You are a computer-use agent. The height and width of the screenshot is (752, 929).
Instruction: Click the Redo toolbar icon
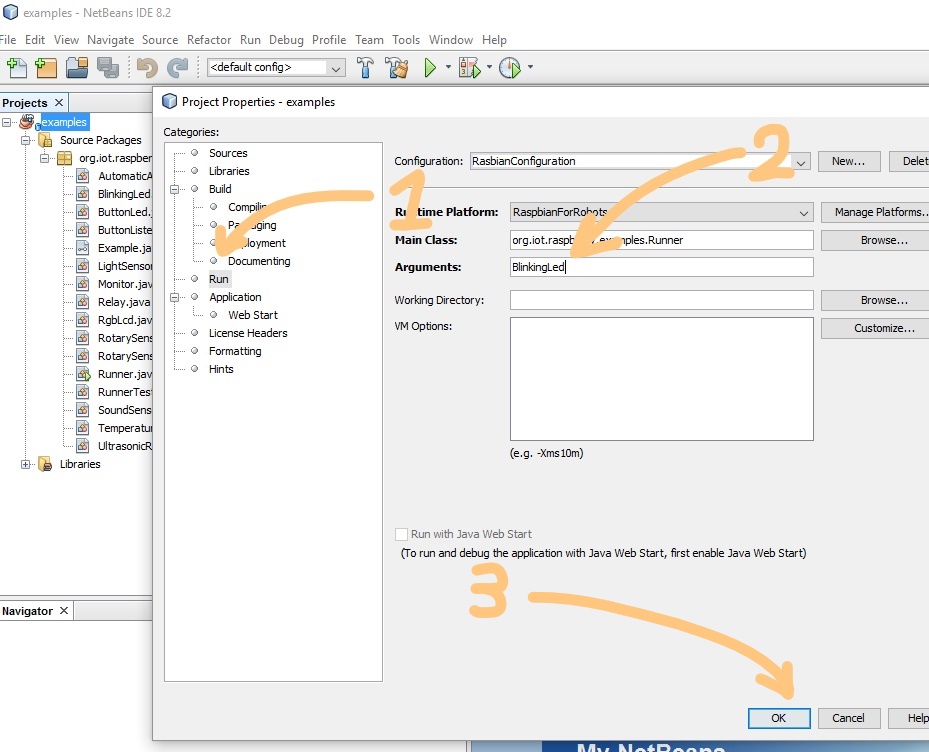[x=177, y=68]
